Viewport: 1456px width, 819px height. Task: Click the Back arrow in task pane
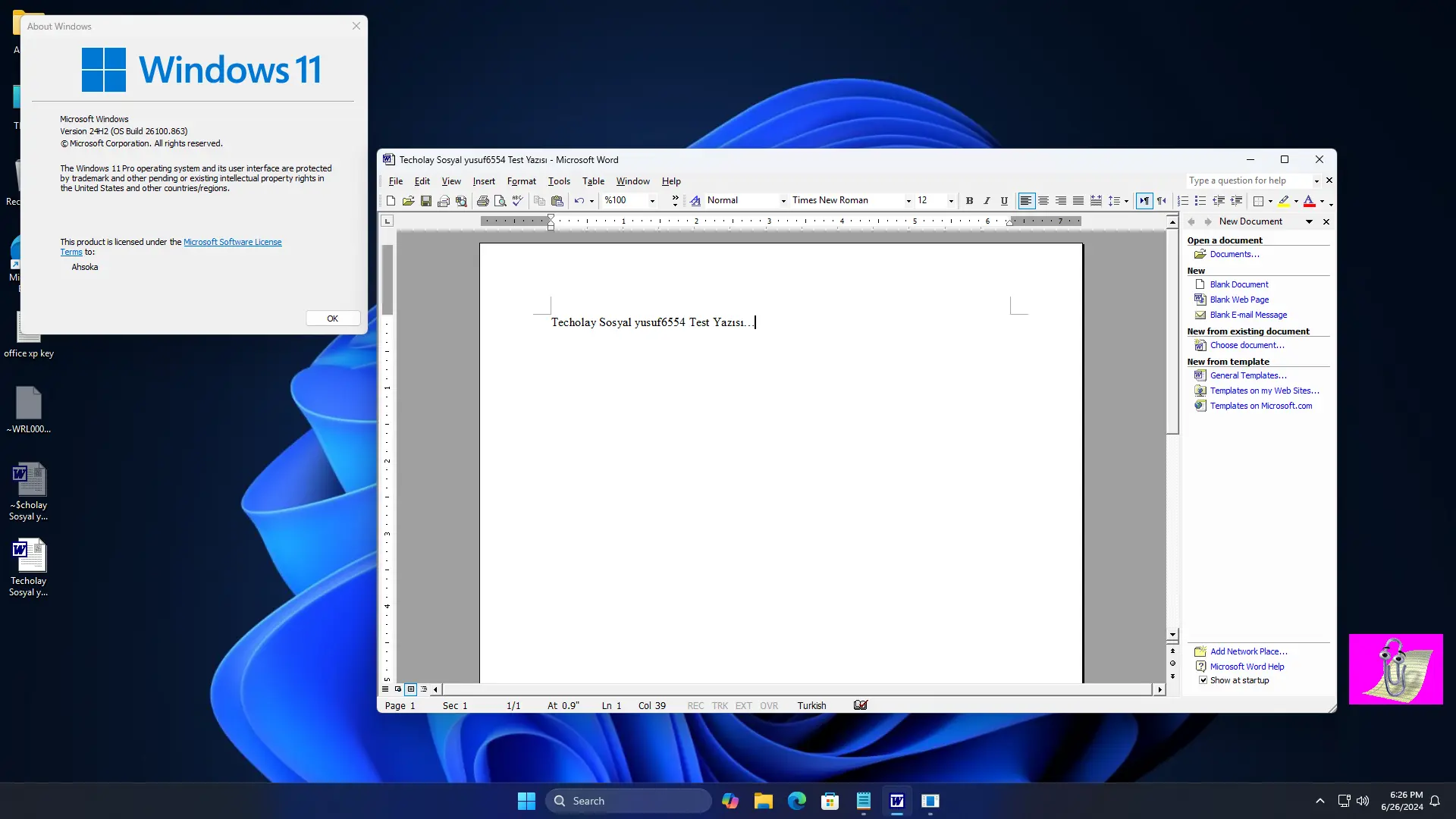click(x=1191, y=221)
